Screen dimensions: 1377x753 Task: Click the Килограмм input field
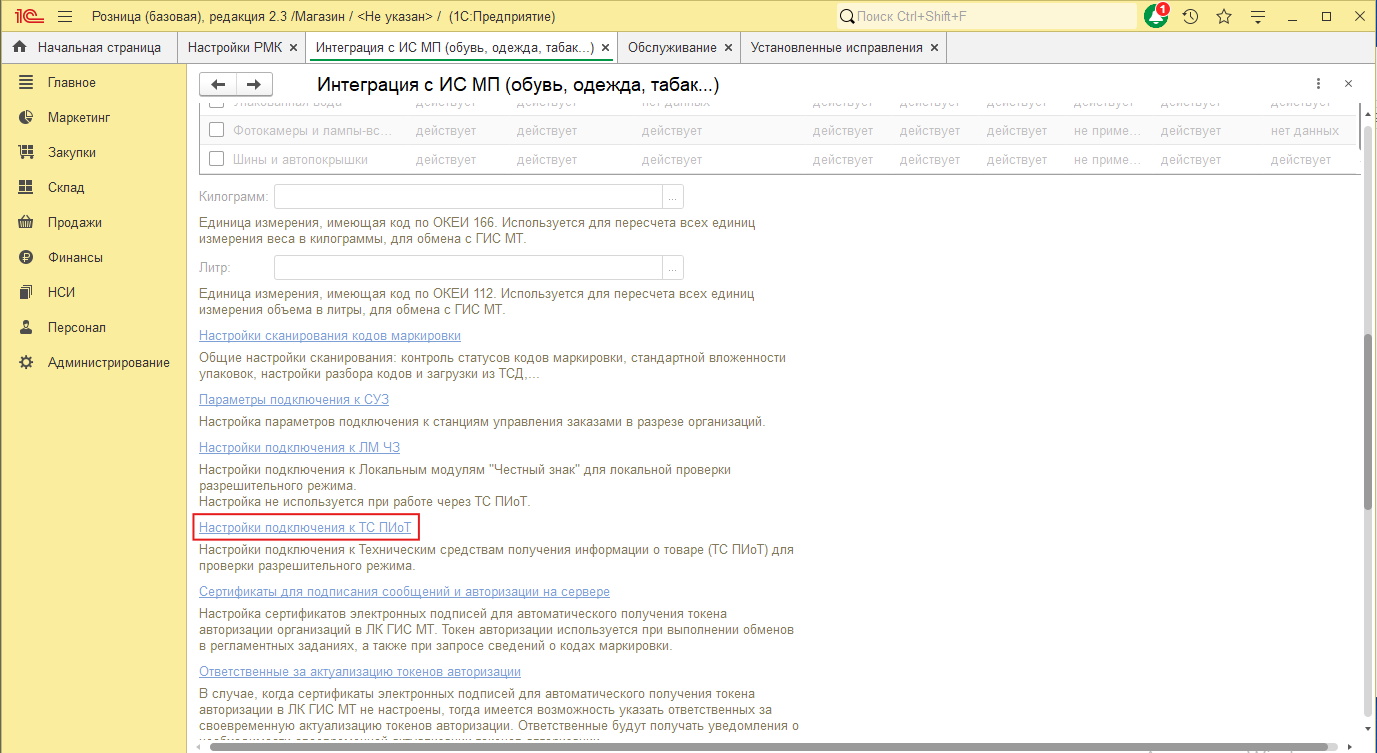pos(468,196)
